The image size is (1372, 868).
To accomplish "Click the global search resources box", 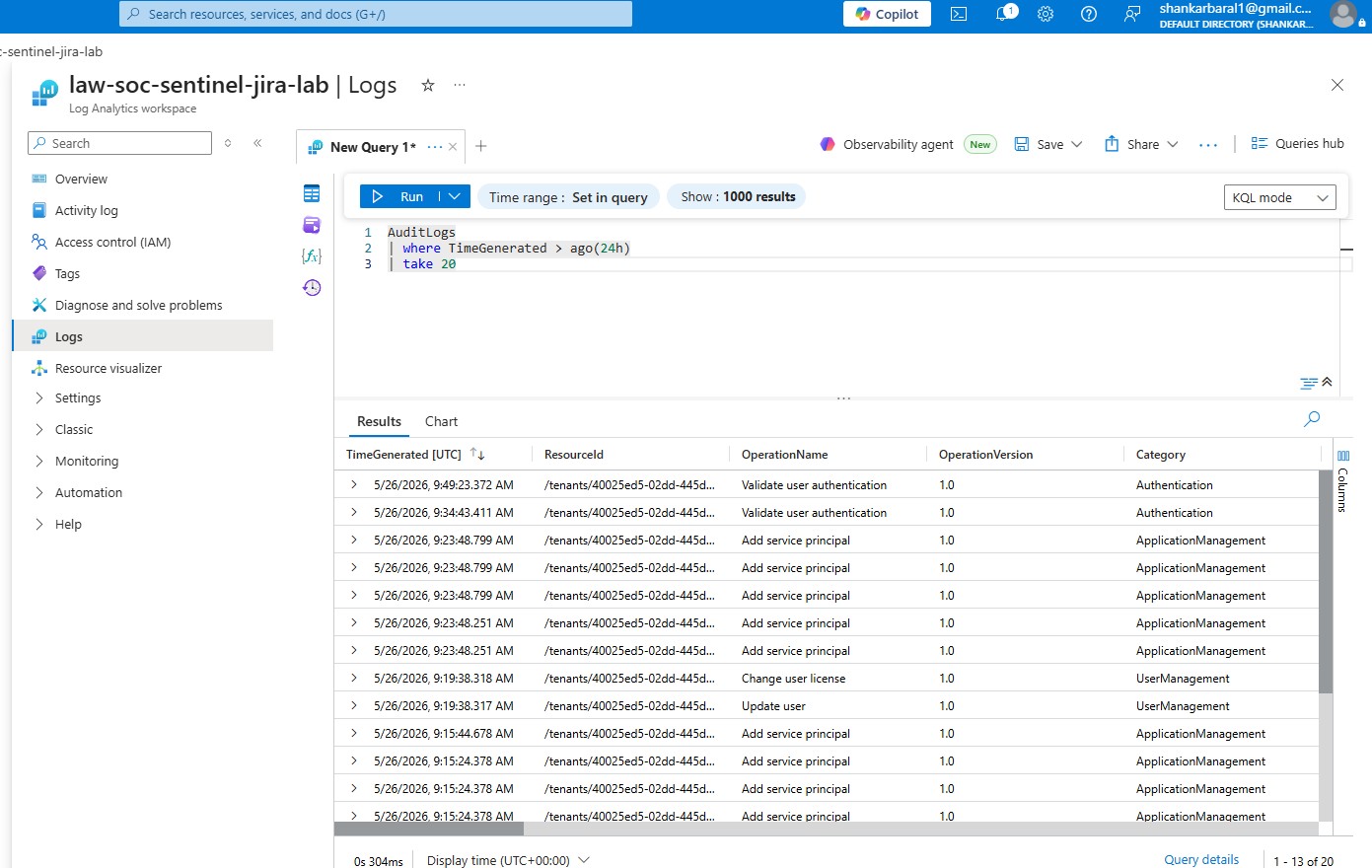I will pos(376,14).
